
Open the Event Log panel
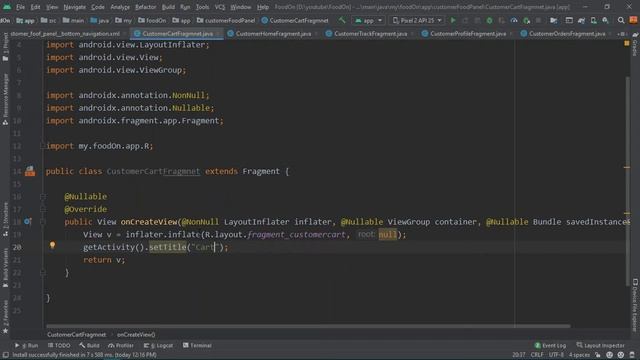(550, 345)
